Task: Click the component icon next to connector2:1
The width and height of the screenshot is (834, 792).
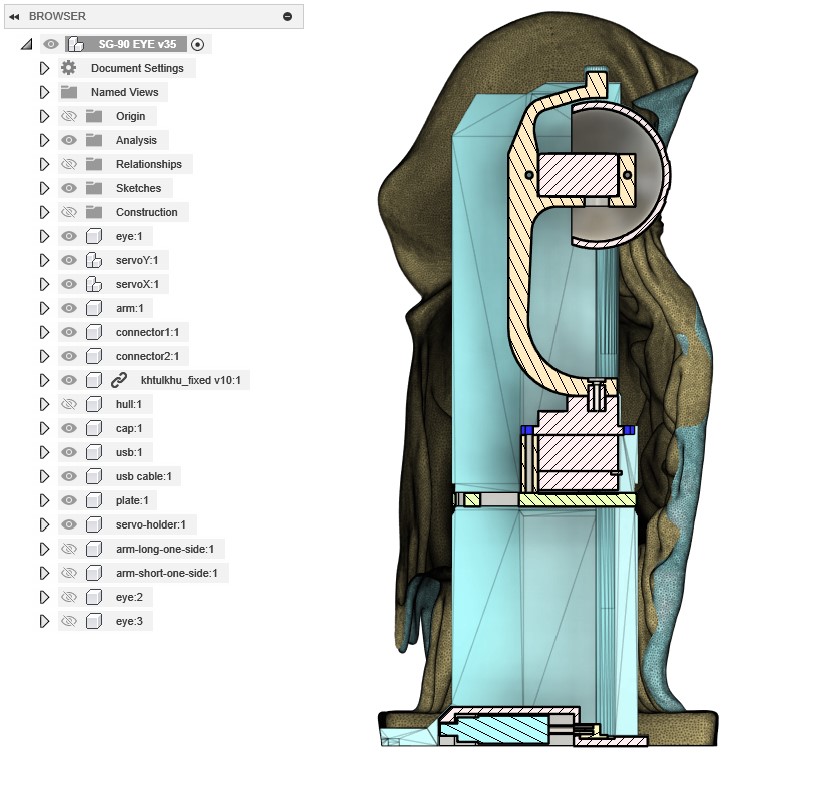Action: [92, 356]
